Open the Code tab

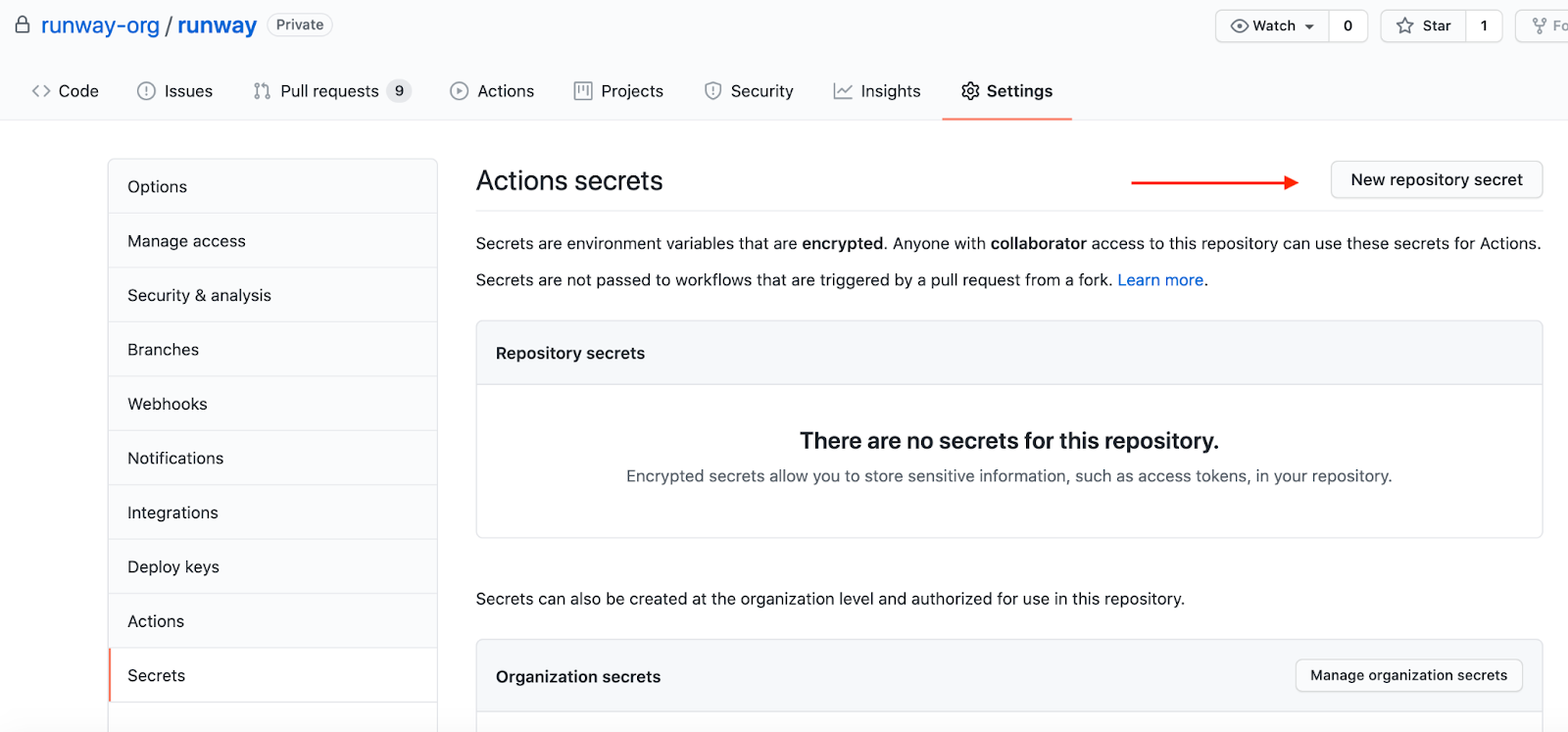pos(66,91)
